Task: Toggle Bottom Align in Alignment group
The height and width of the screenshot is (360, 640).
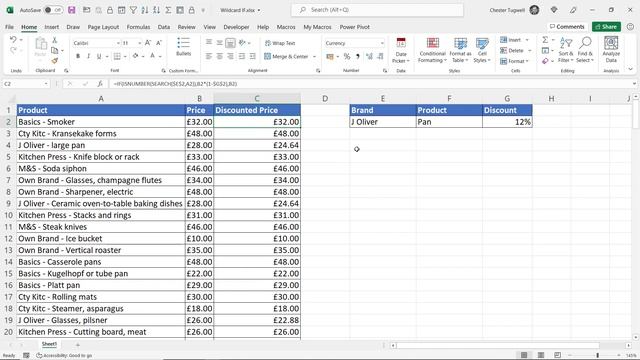Action: coord(230,42)
